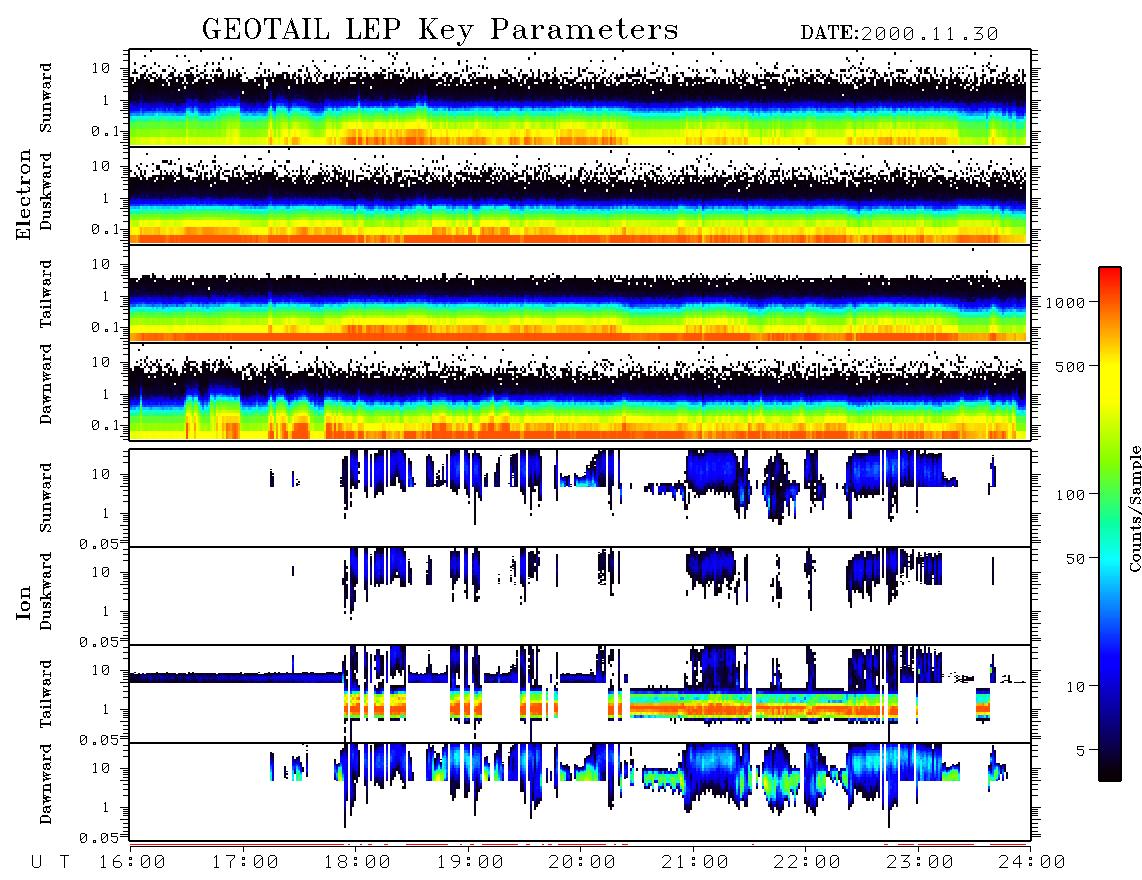Screen dimensions: 1142x880
Task: Click the GEOTAIL LEP Key Parameters title
Action: point(440,31)
